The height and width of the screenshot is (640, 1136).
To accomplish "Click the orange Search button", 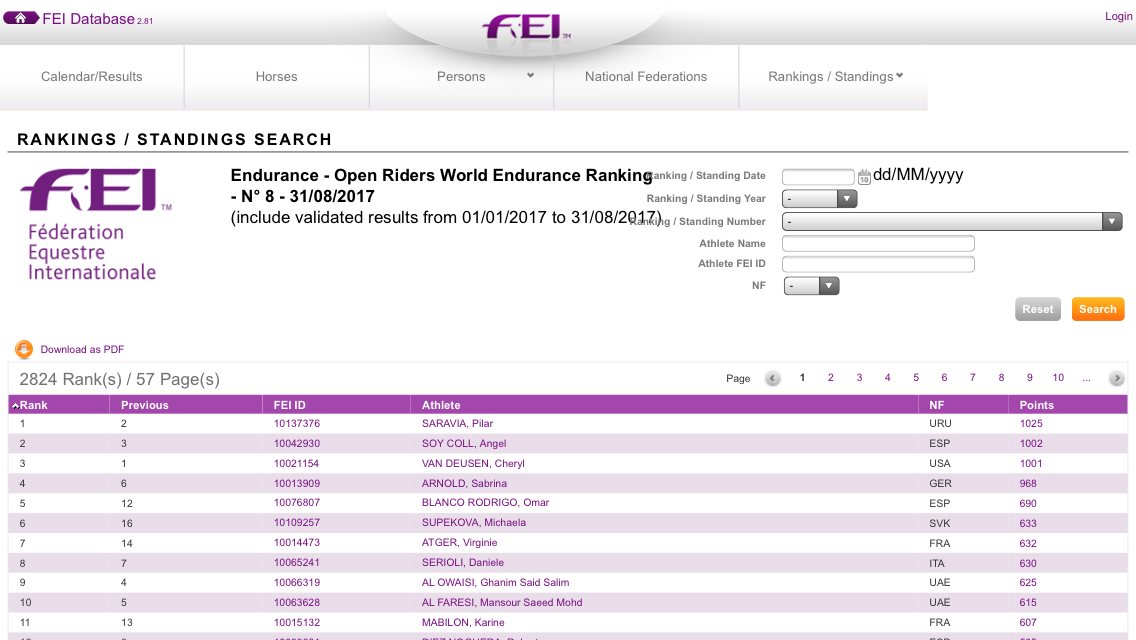I will (1098, 309).
